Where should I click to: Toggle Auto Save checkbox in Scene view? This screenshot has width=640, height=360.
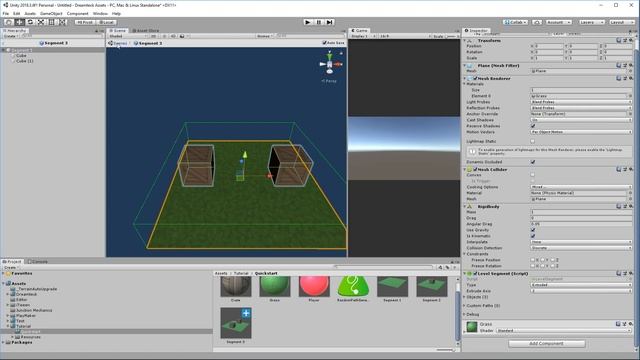pos(324,43)
